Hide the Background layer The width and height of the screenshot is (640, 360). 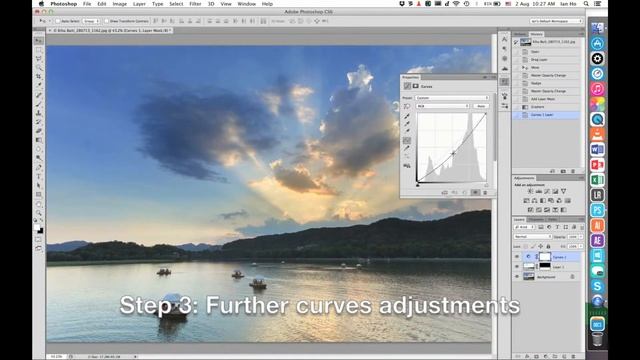click(x=517, y=277)
